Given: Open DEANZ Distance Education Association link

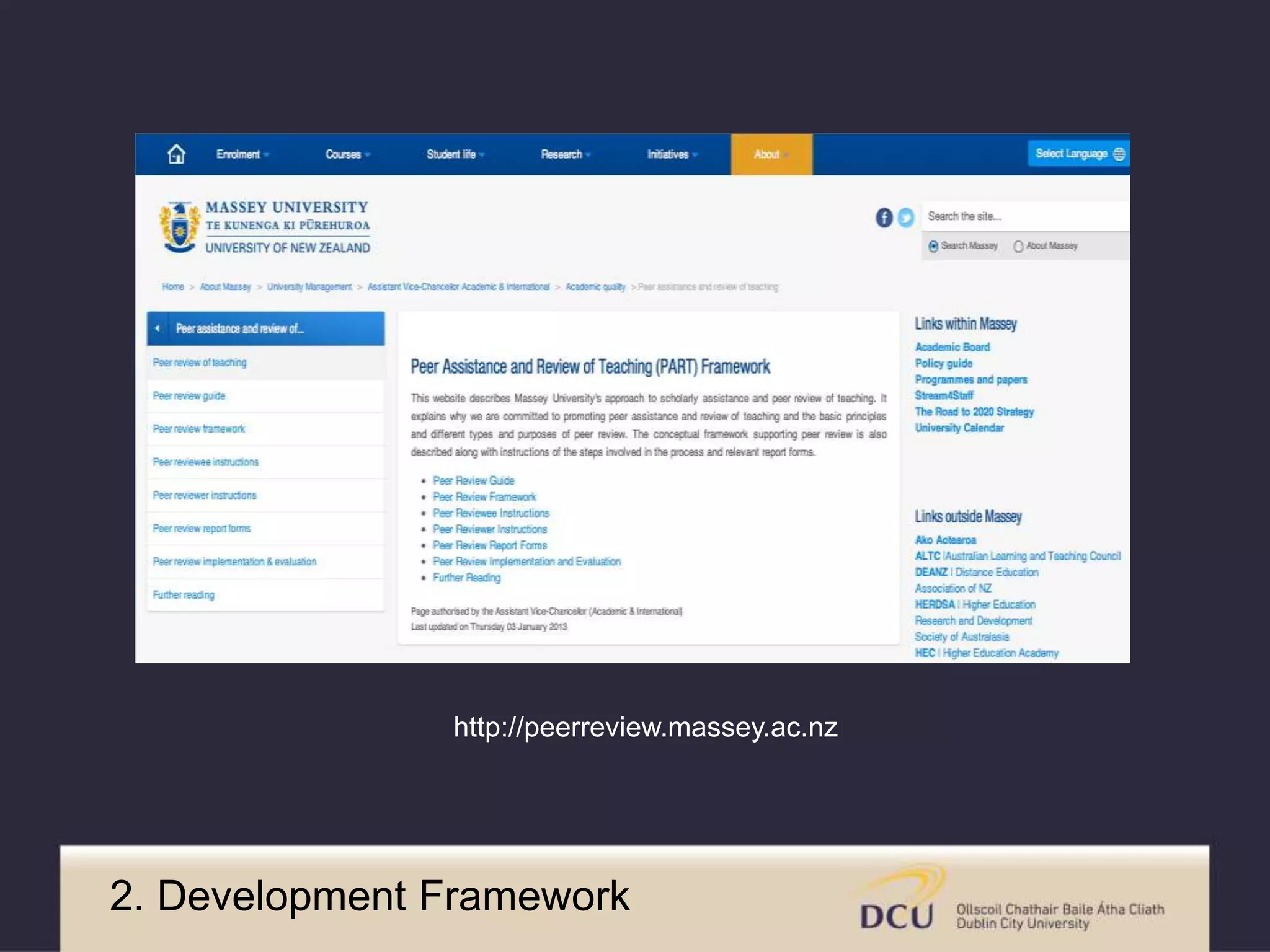Looking at the screenshot, I should click(x=977, y=580).
